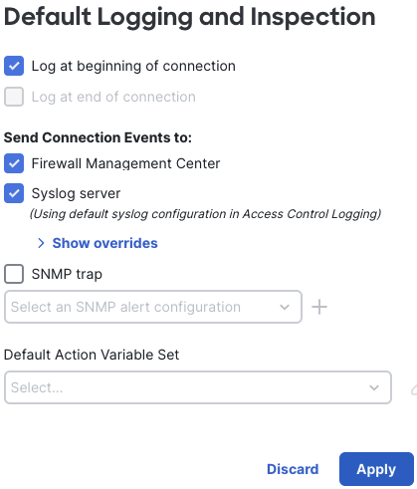
Task: Uncheck Log at beginning of connection checkbox
Action: 14,66
